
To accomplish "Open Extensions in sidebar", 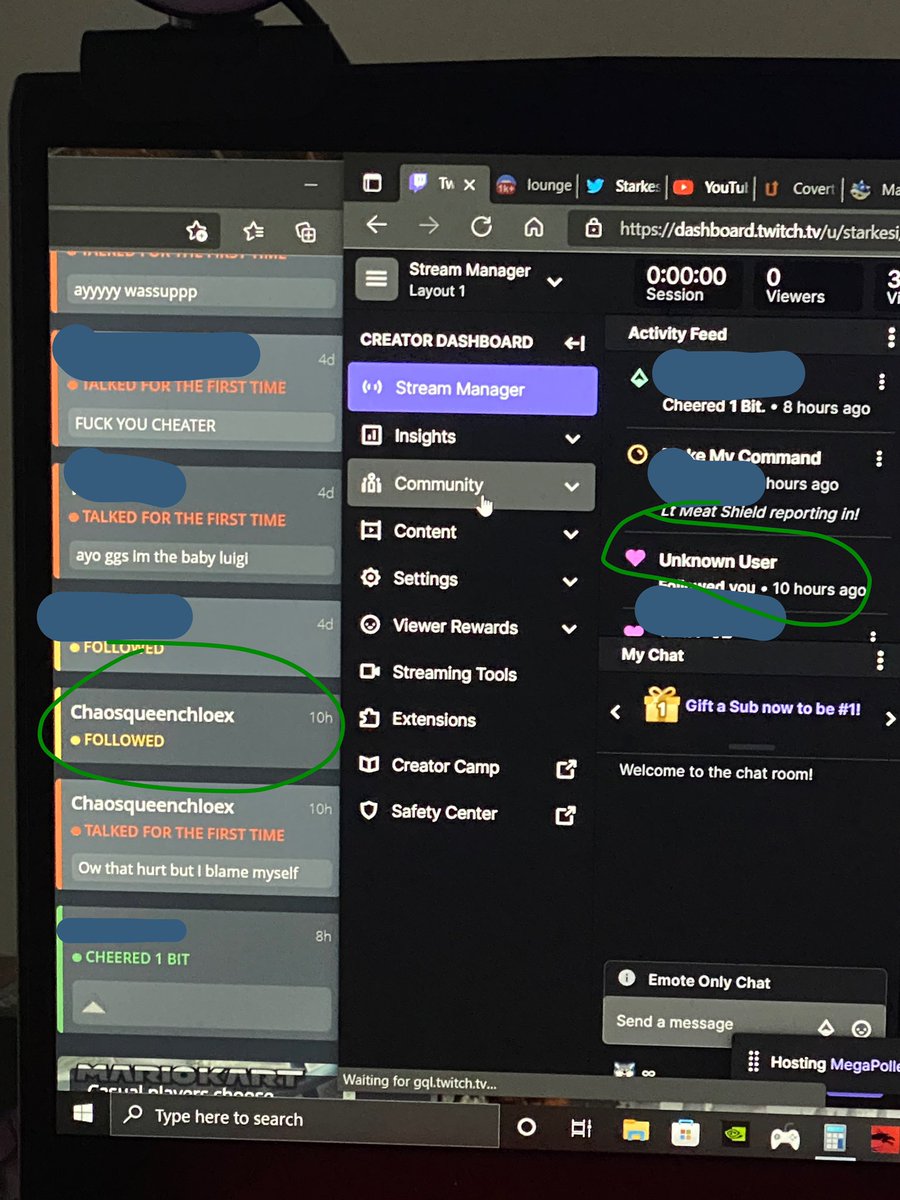I will pos(433,719).
